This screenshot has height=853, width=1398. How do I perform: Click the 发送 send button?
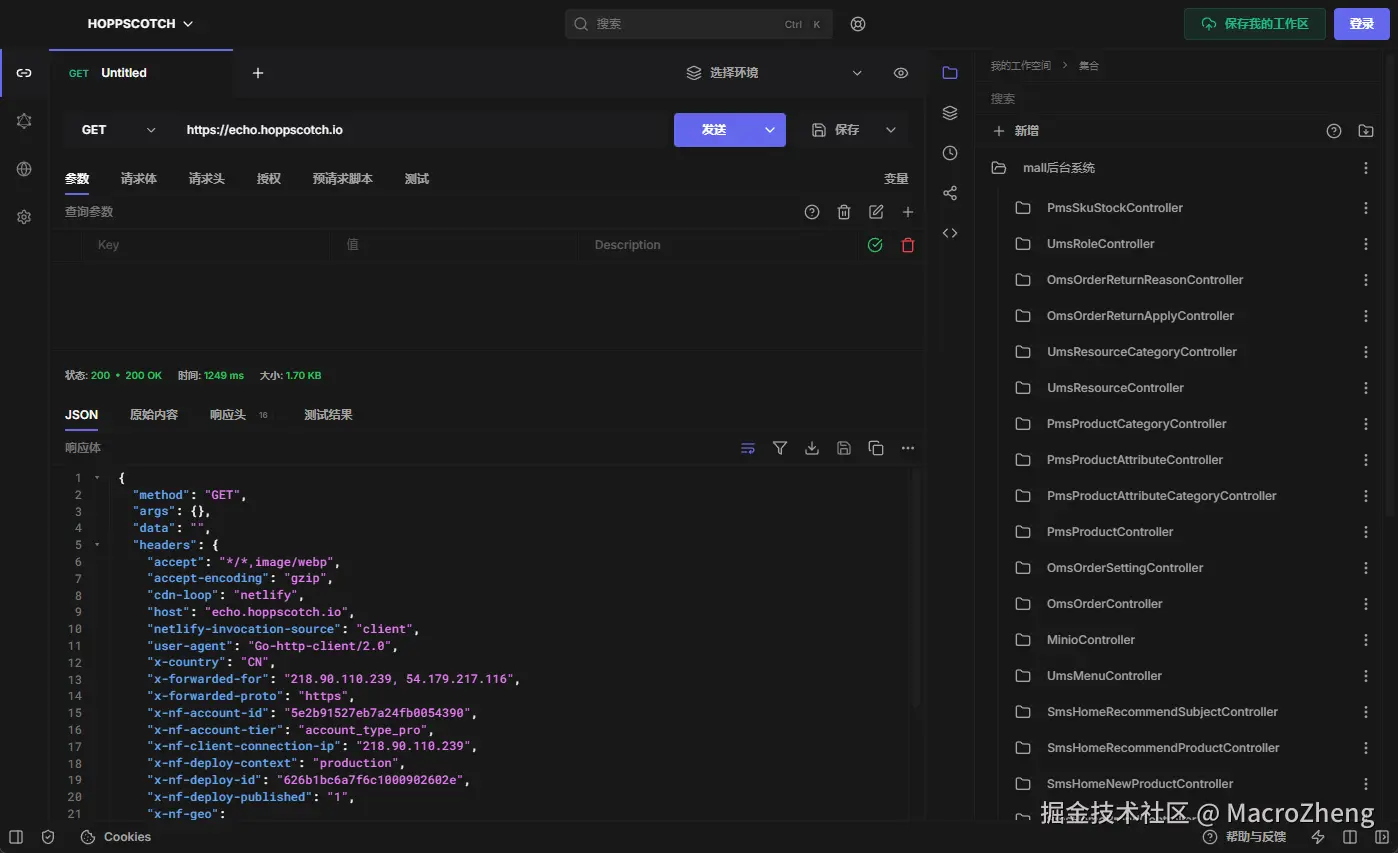pyautogui.click(x=714, y=130)
